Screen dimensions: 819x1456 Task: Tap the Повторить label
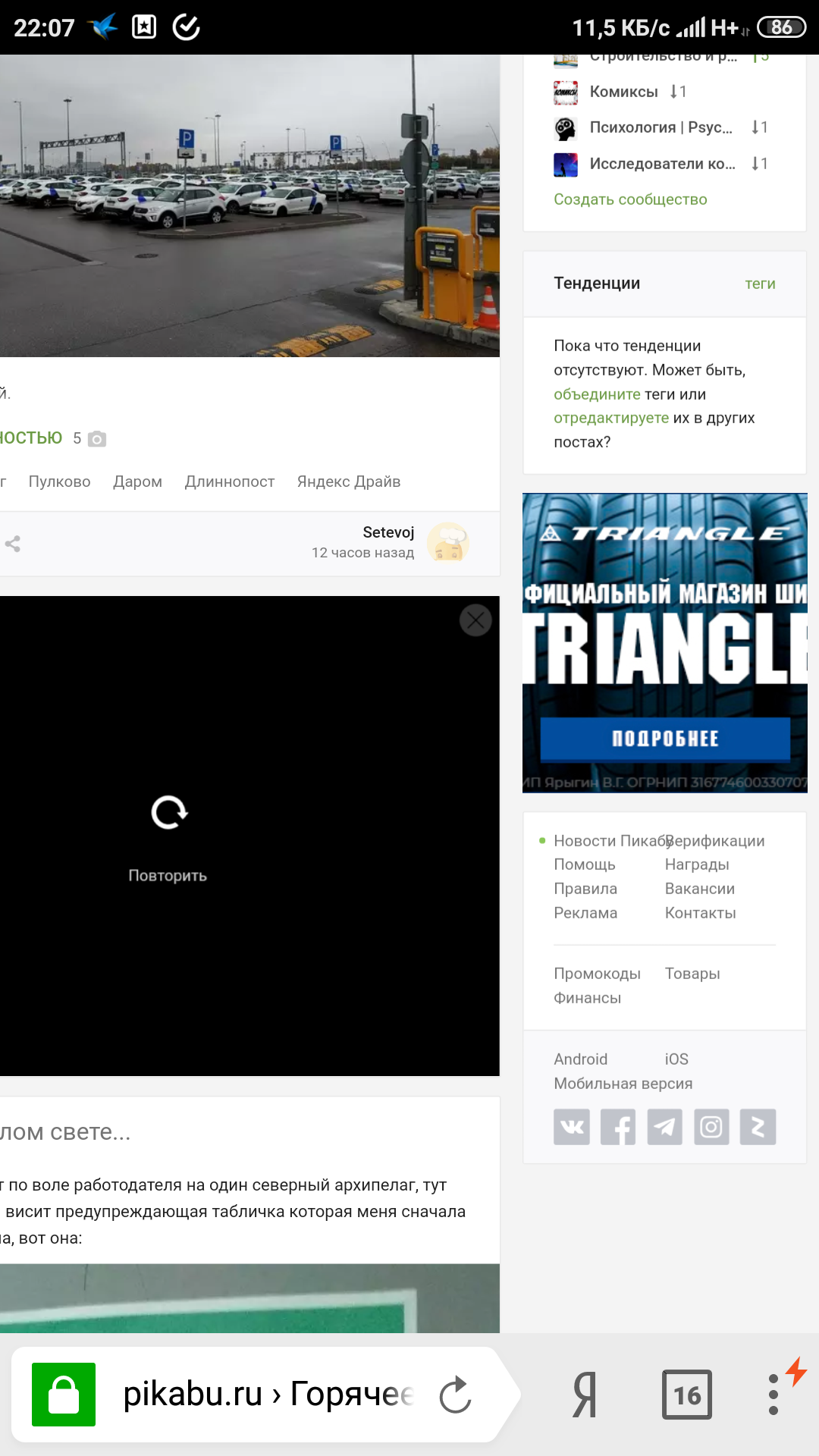(168, 875)
